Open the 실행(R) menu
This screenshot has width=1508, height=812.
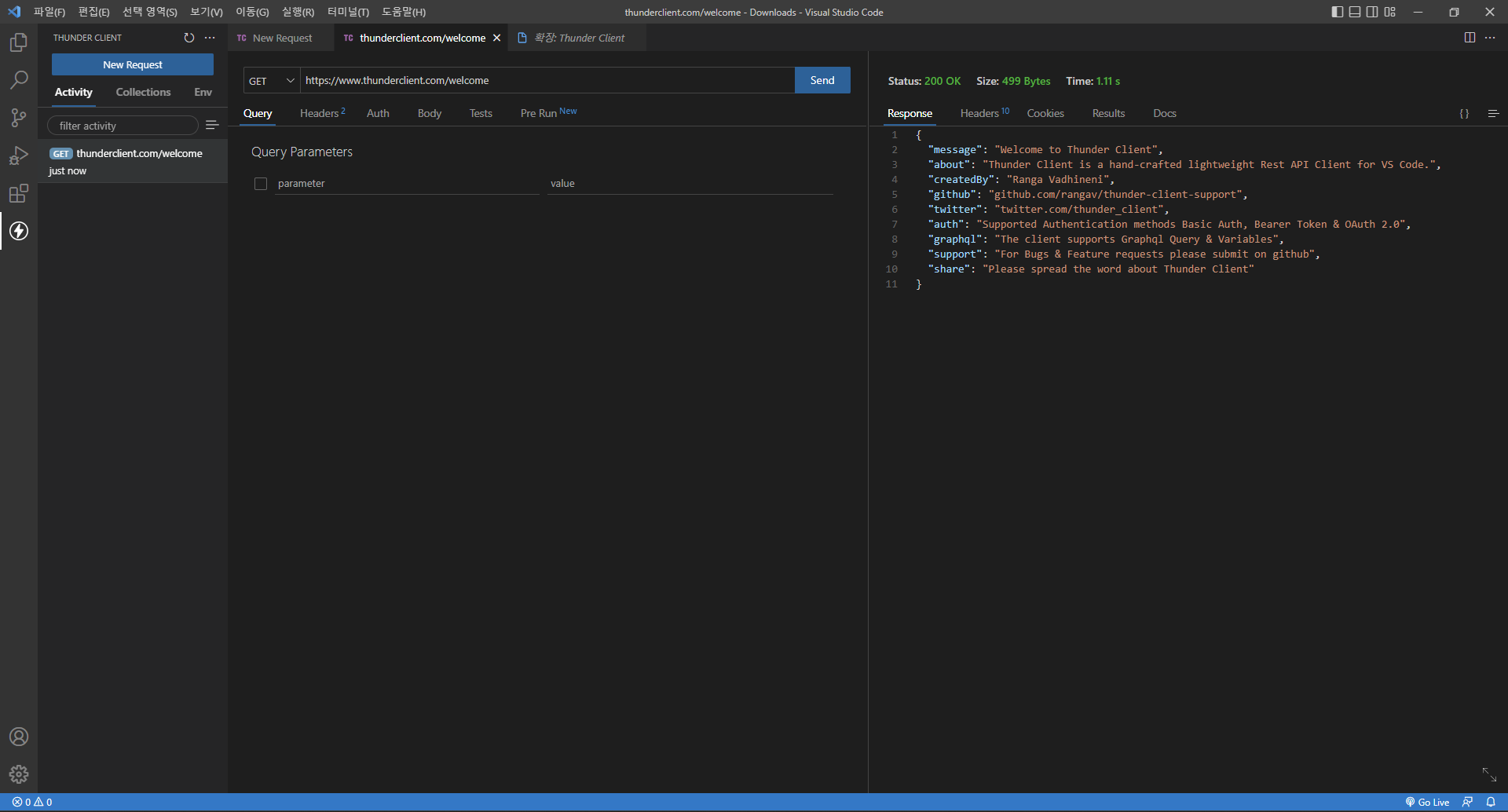298,12
